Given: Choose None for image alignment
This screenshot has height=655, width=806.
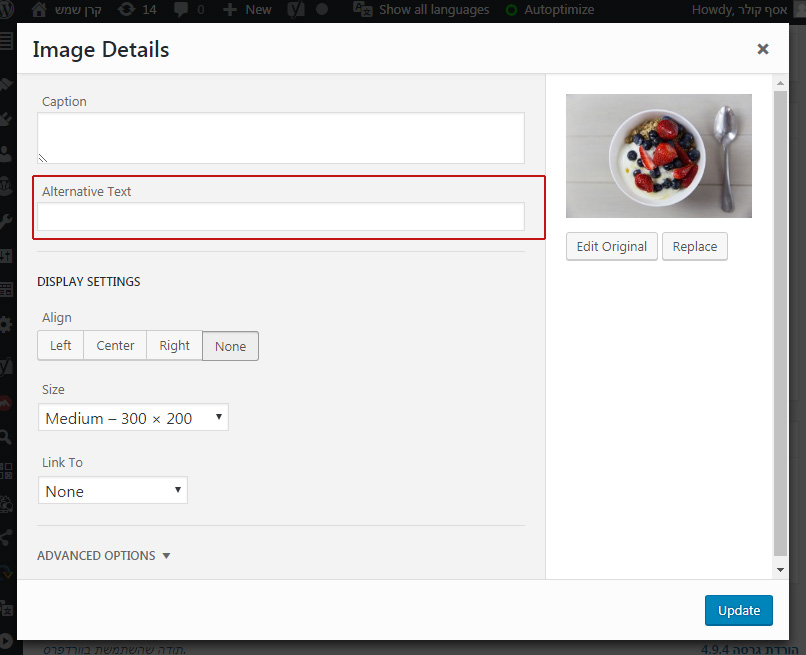Looking at the screenshot, I should coord(230,346).
